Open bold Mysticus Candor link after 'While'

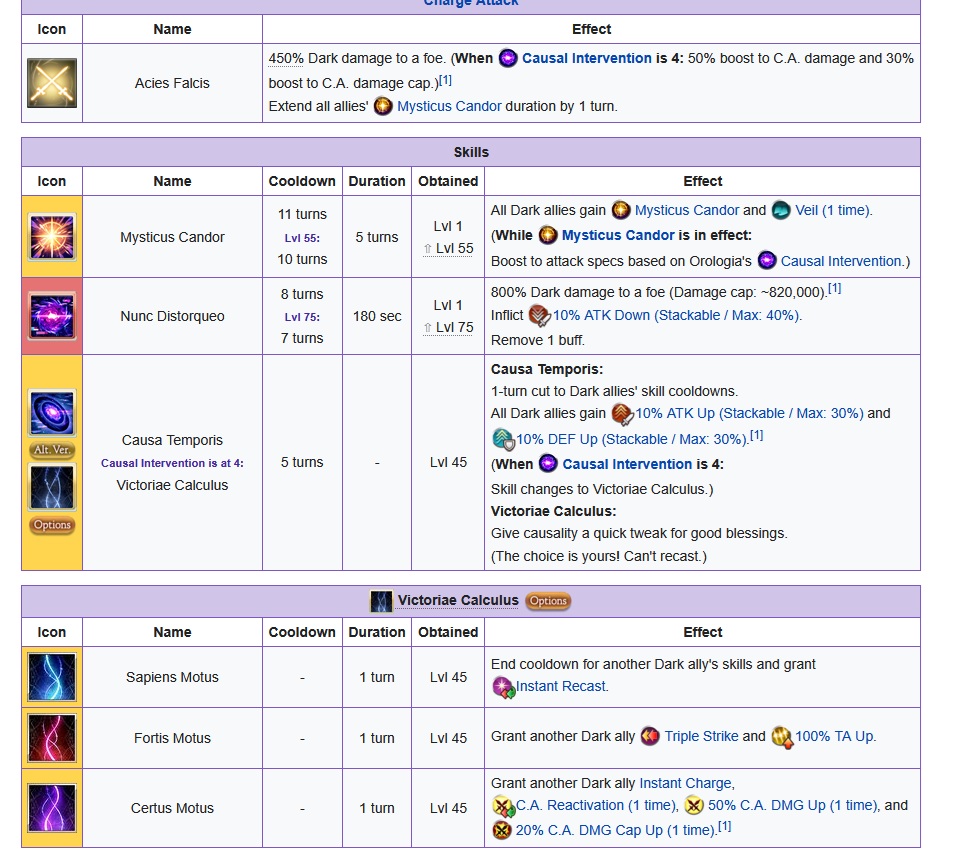[618, 236]
